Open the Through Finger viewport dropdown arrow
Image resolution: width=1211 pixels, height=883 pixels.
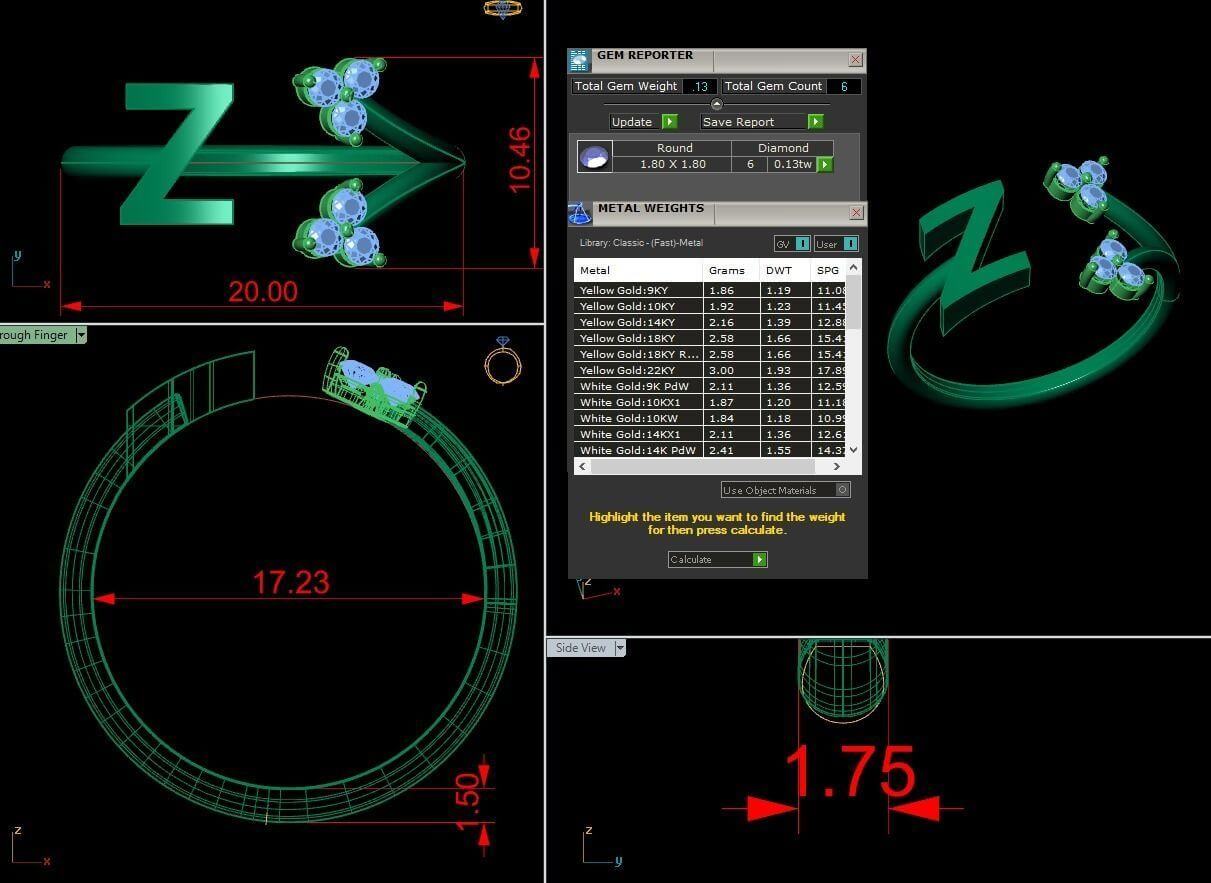click(81, 335)
